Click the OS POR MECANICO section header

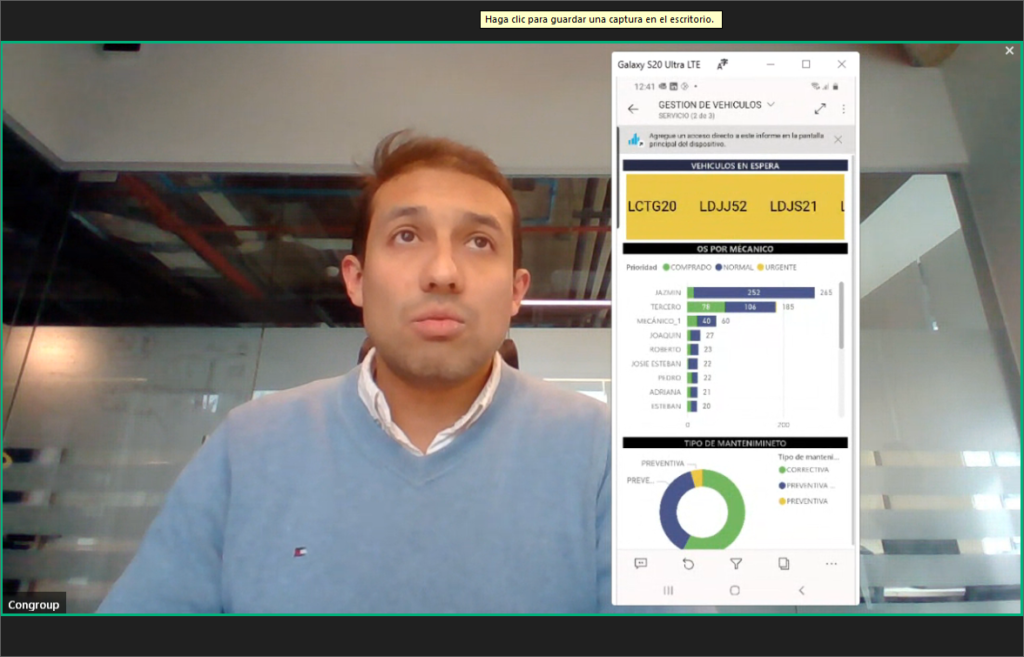735,249
